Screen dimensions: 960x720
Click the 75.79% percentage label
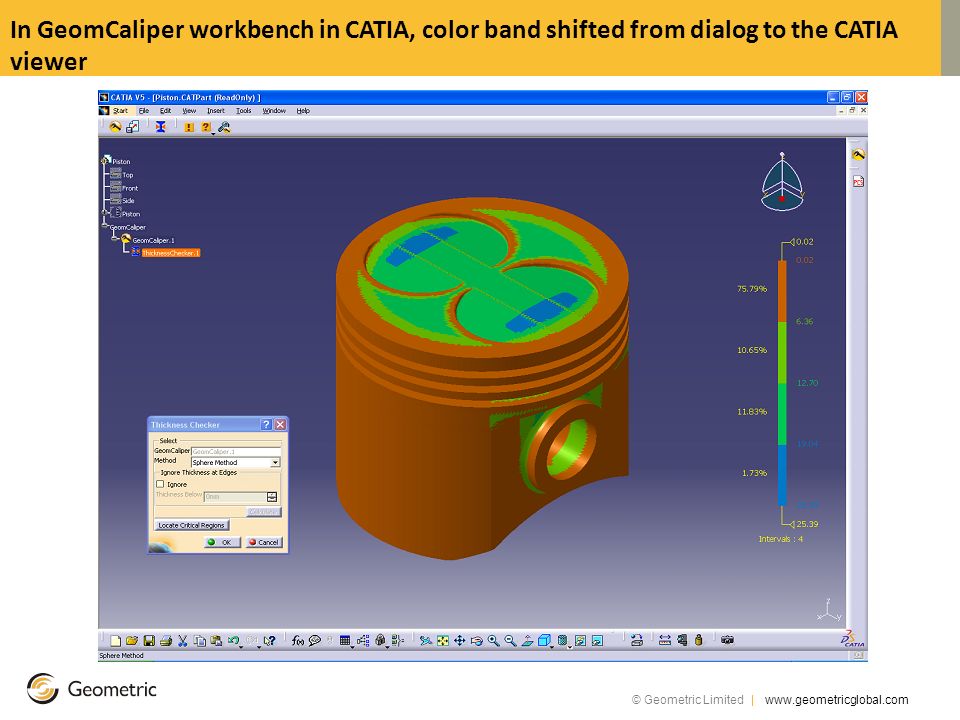[x=752, y=288]
